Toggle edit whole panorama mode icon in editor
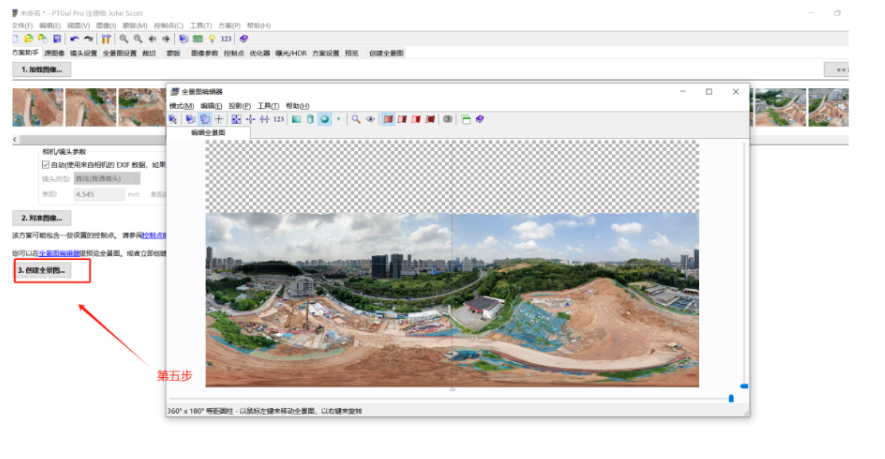Screen dimensions: 885x459 205,119
